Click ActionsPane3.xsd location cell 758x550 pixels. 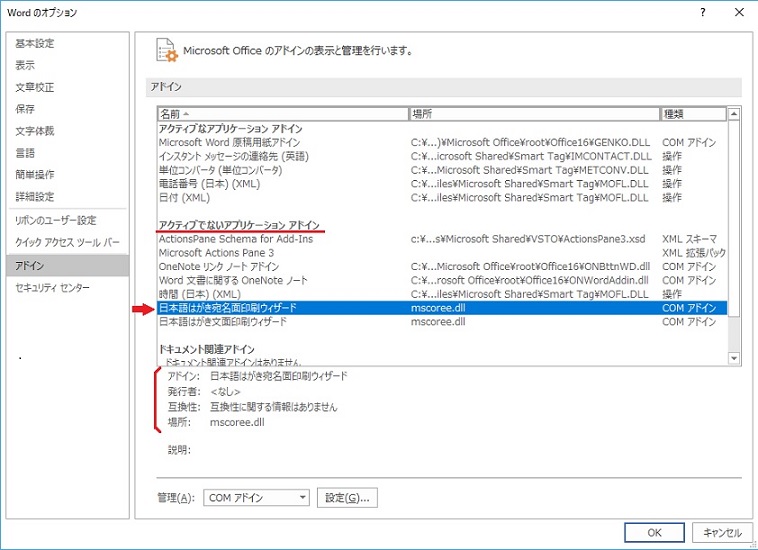click(528, 239)
